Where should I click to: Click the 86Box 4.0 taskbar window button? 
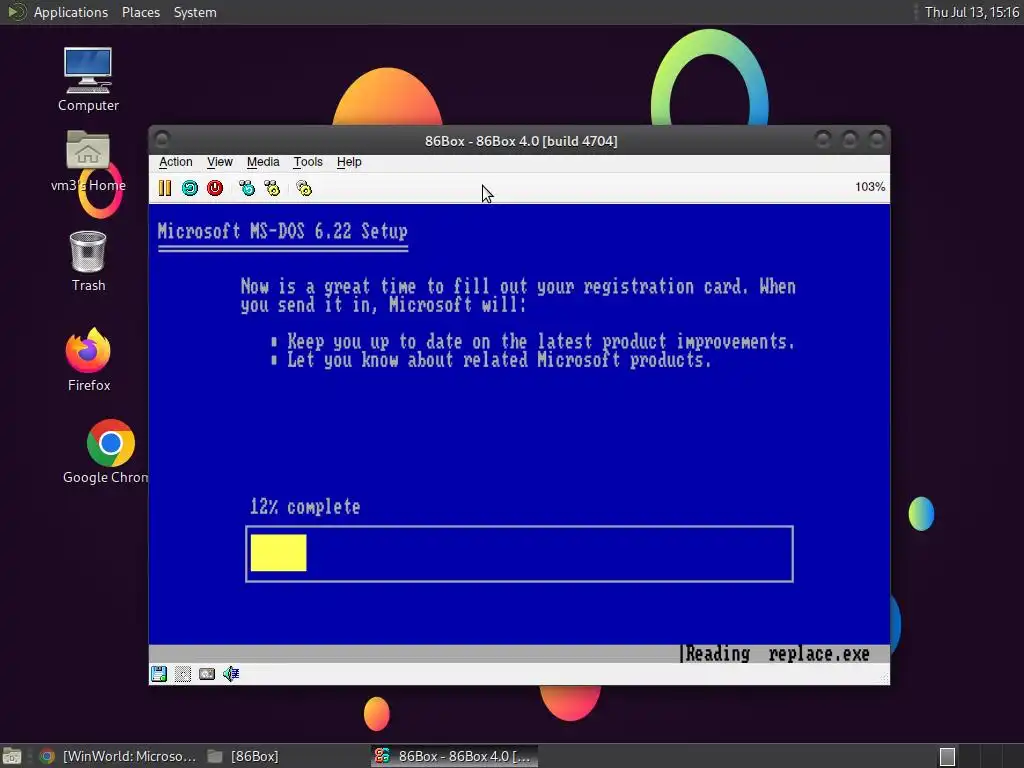pyautogui.click(x=455, y=756)
